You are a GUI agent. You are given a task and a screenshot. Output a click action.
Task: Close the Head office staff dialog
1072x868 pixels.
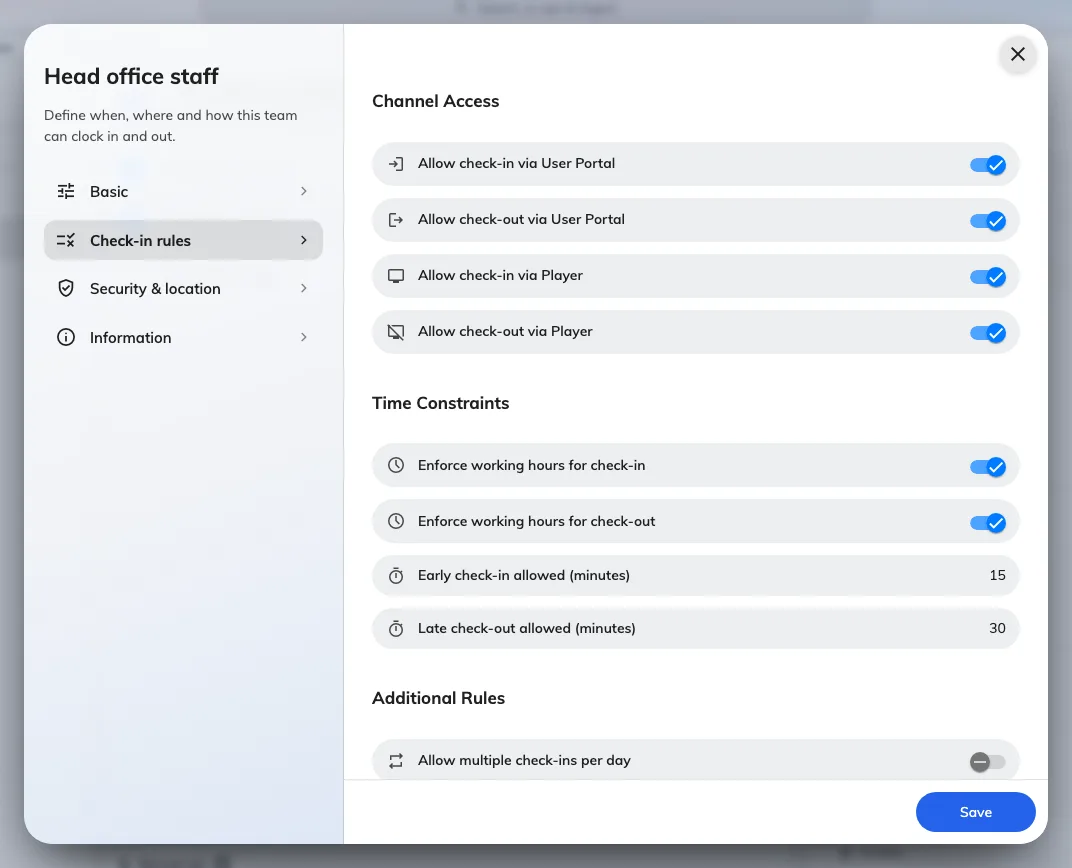(1017, 54)
